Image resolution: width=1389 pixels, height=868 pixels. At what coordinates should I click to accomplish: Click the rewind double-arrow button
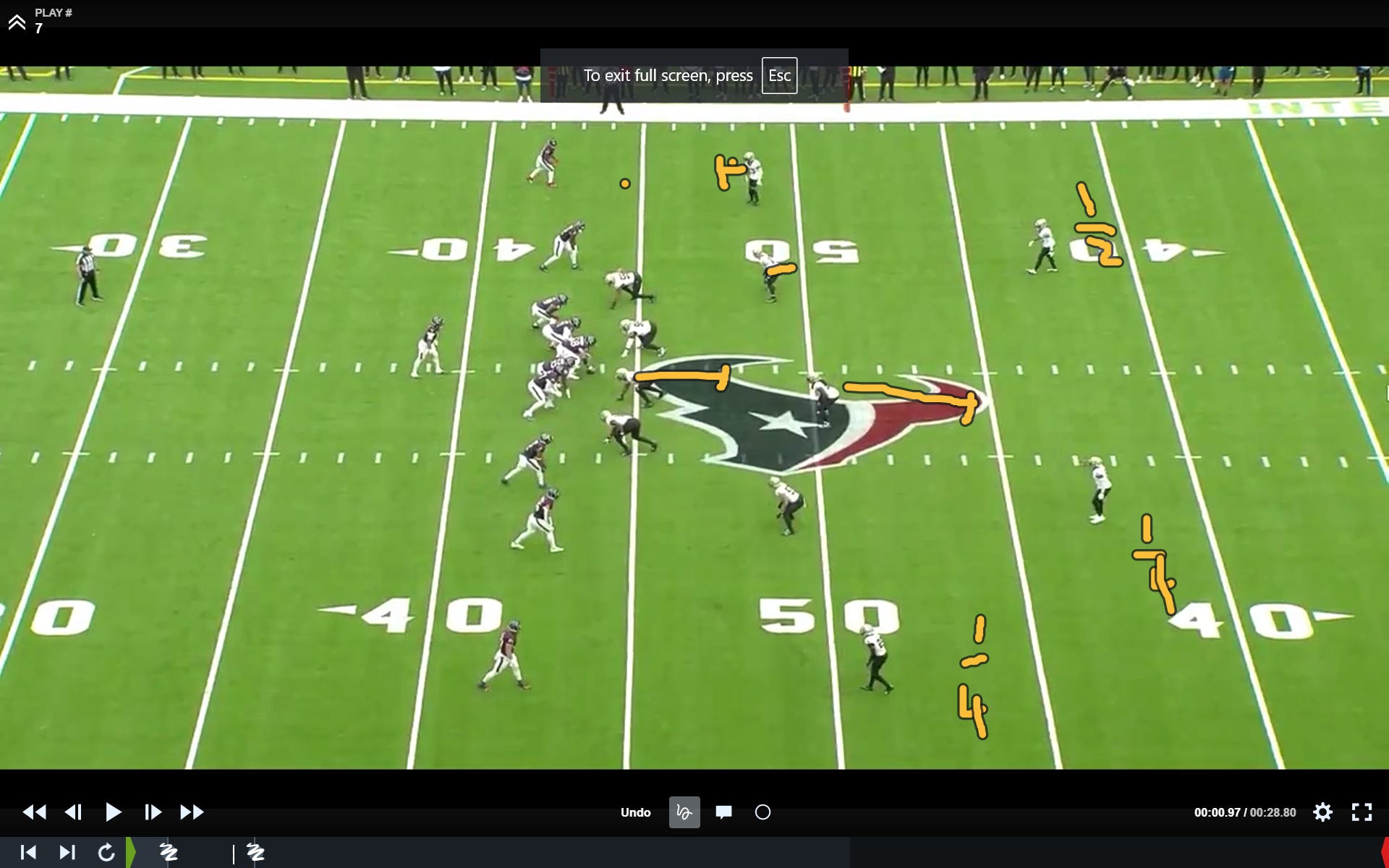(x=34, y=812)
